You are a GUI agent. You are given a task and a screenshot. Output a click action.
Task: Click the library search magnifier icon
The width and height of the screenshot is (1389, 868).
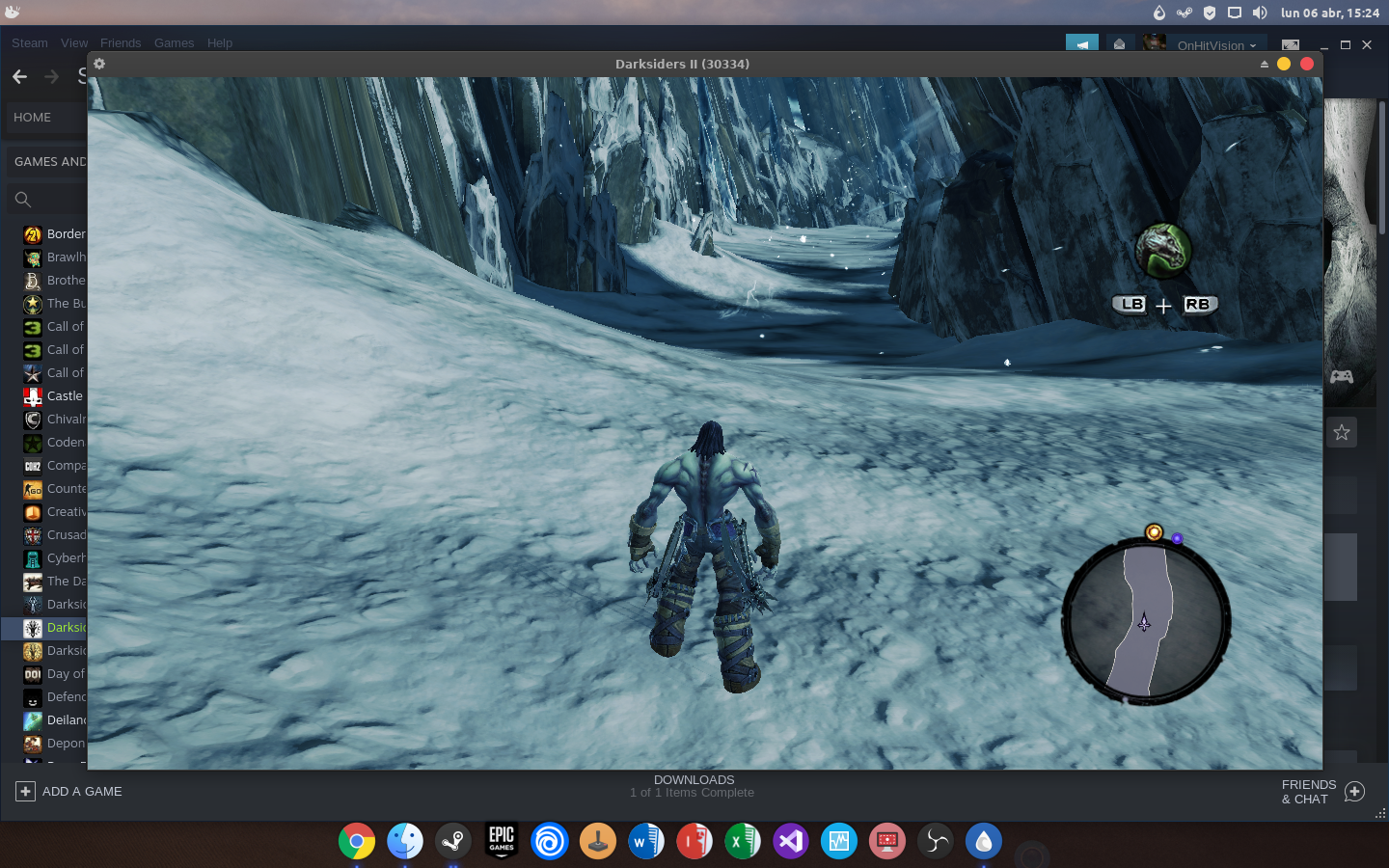(x=23, y=200)
